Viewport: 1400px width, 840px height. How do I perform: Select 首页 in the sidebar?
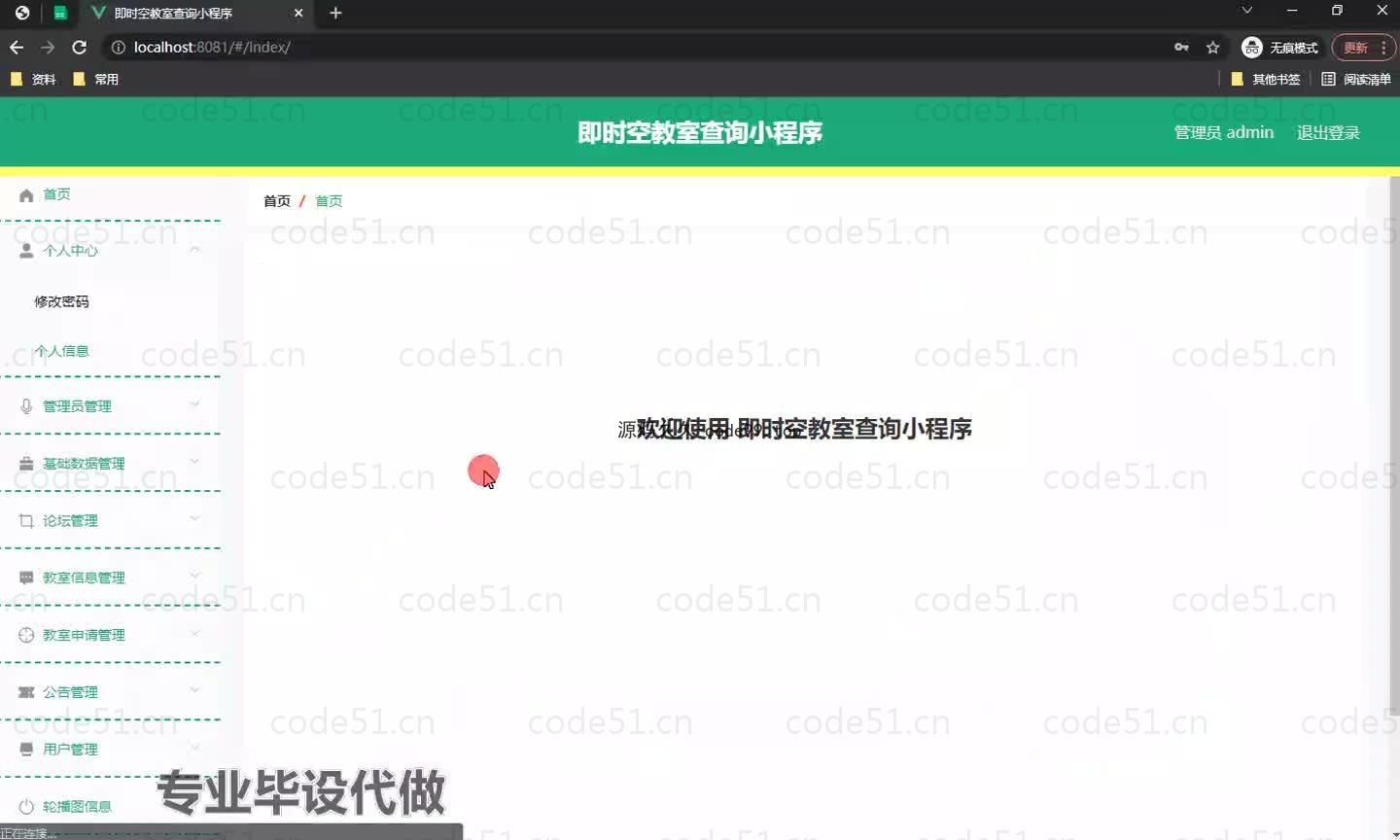click(56, 194)
